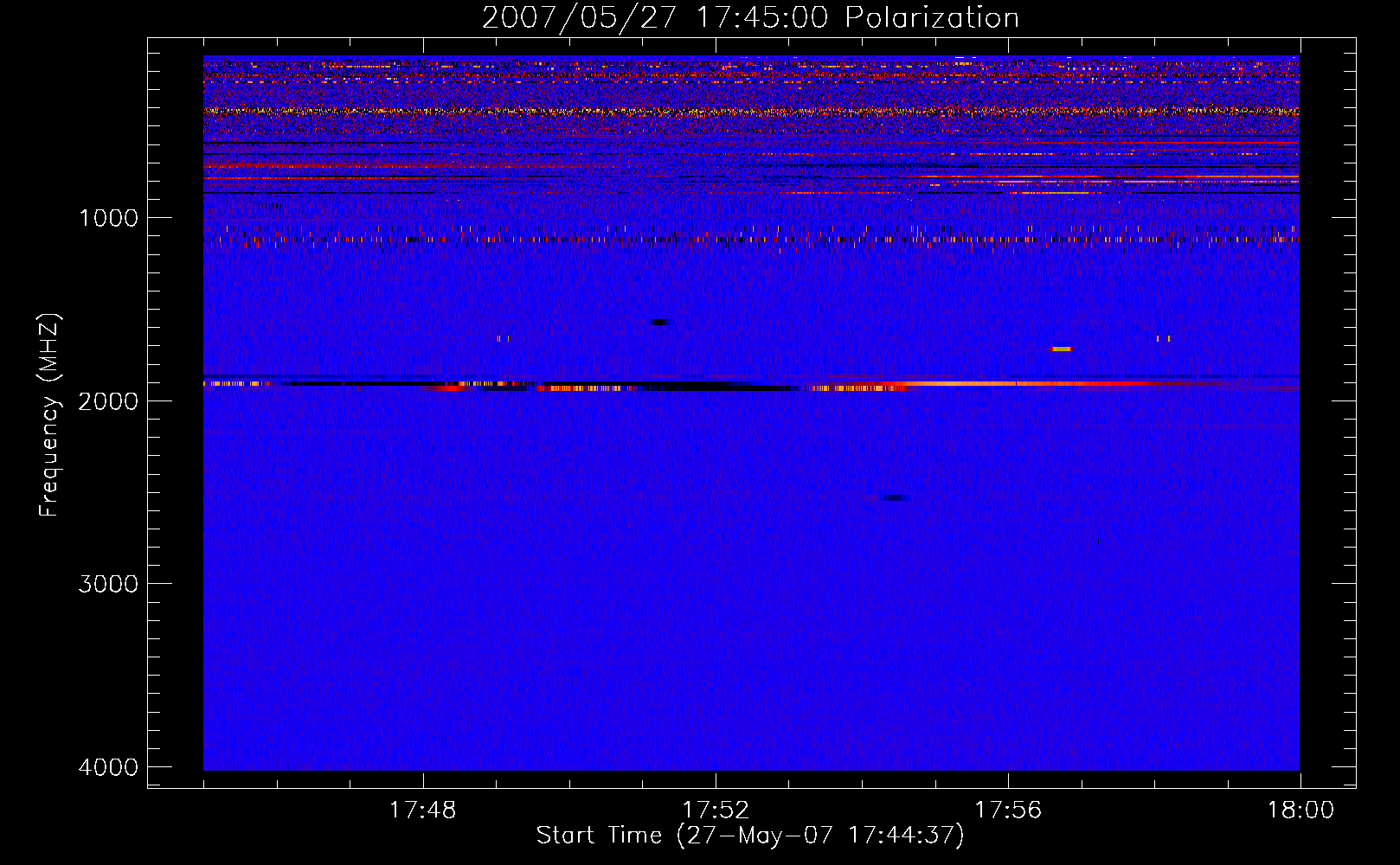Click the plot title "2007/05/27 17:45:00 Polarization"

point(750,17)
